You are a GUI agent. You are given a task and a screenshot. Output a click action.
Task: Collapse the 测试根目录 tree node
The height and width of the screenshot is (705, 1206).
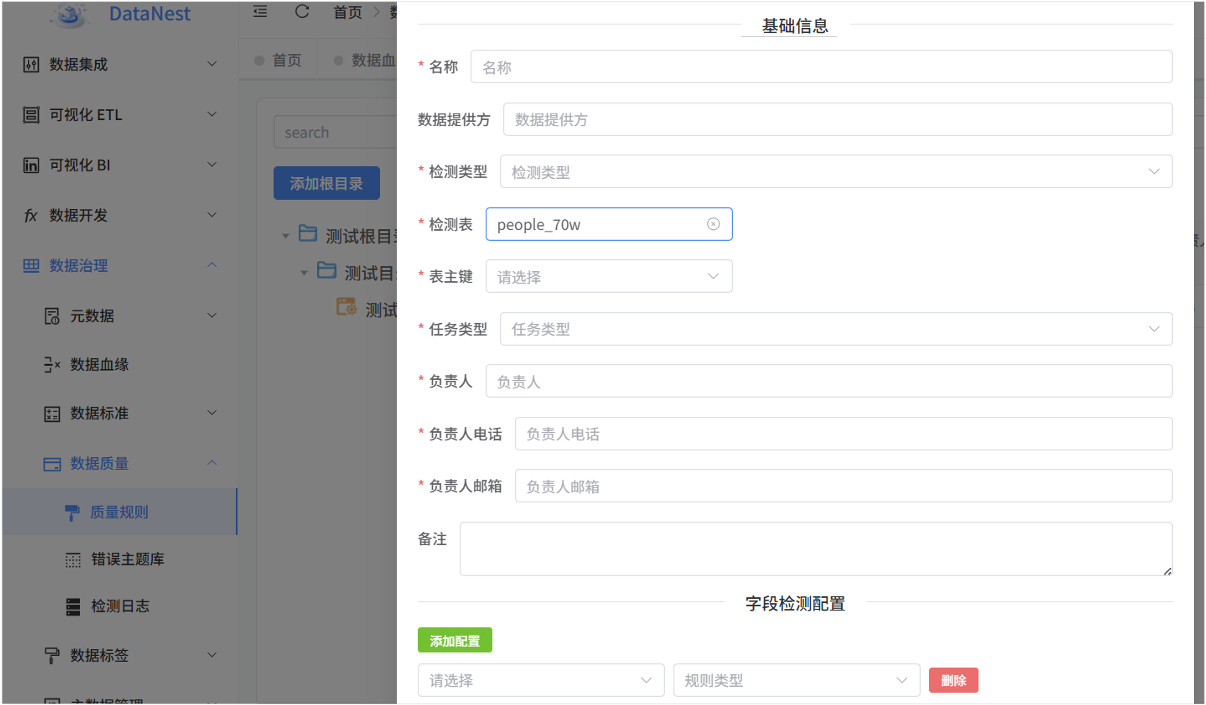pos(286,233)
